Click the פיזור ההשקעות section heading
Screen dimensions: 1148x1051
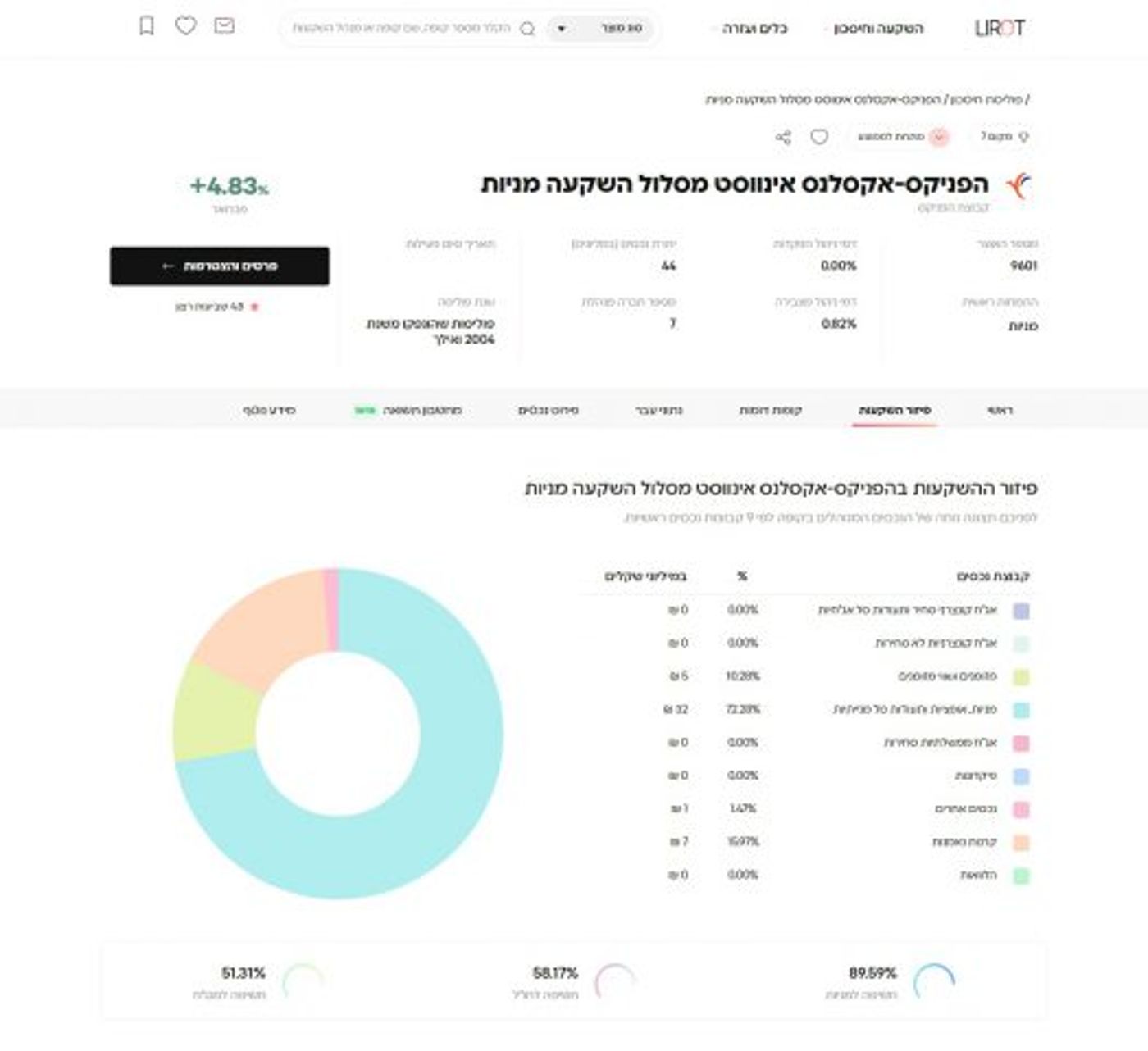(x=781, y=489)
